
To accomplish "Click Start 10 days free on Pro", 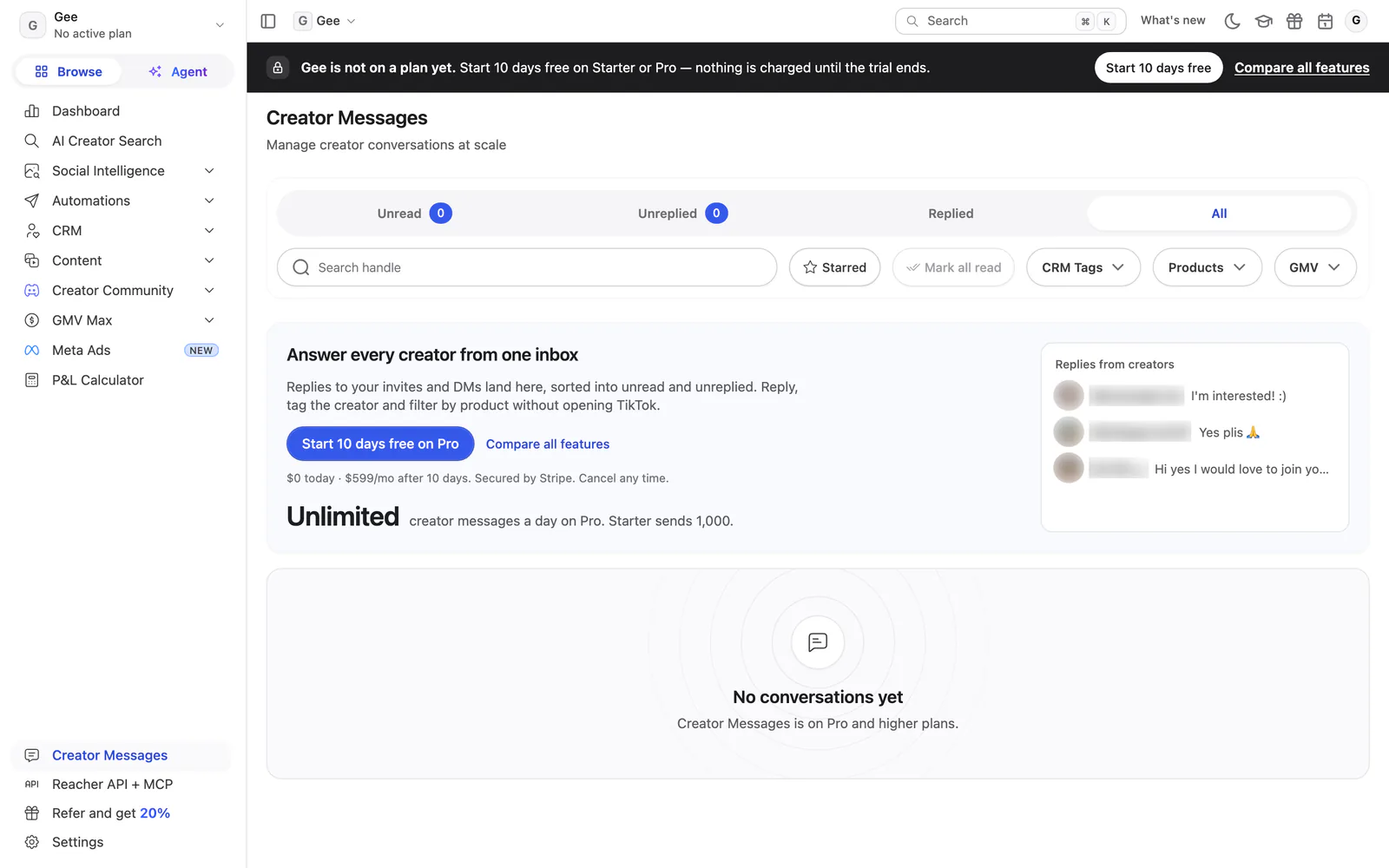I will 380,444.
